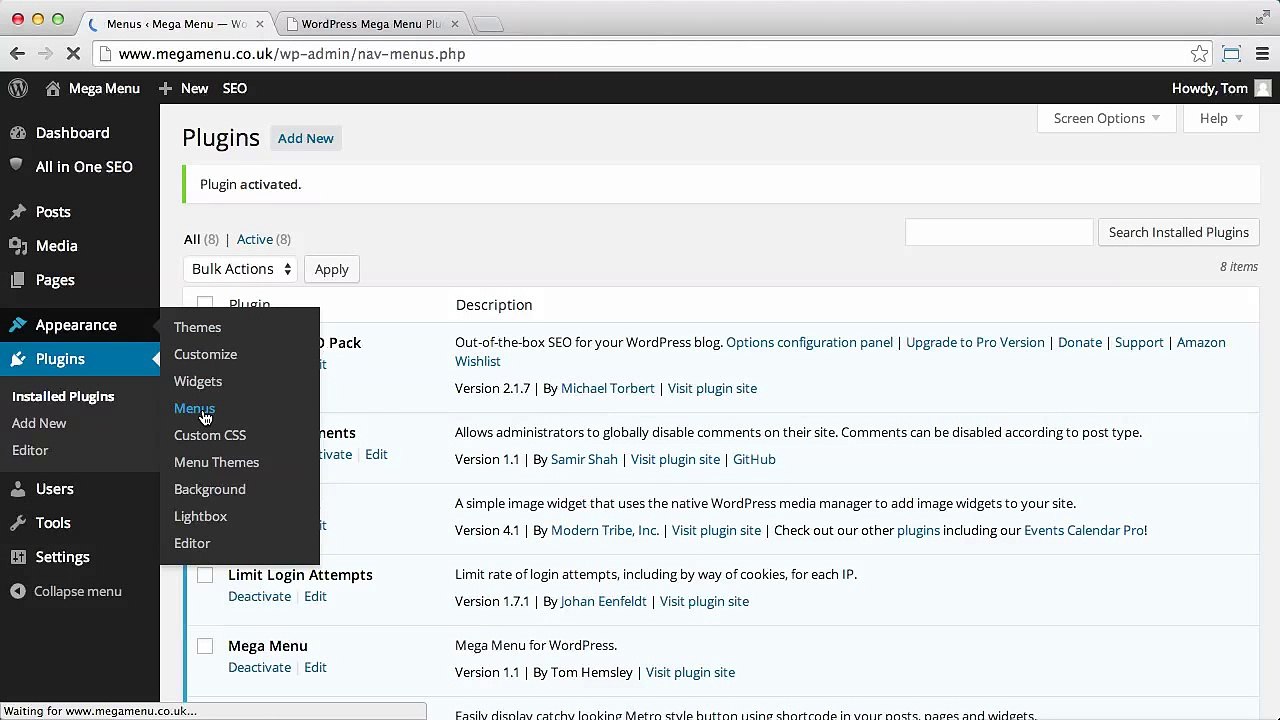Screen dimensions: 1280x720
Task: Select Lightbox in Appearance flyout
Action: (x=200, y=516)
